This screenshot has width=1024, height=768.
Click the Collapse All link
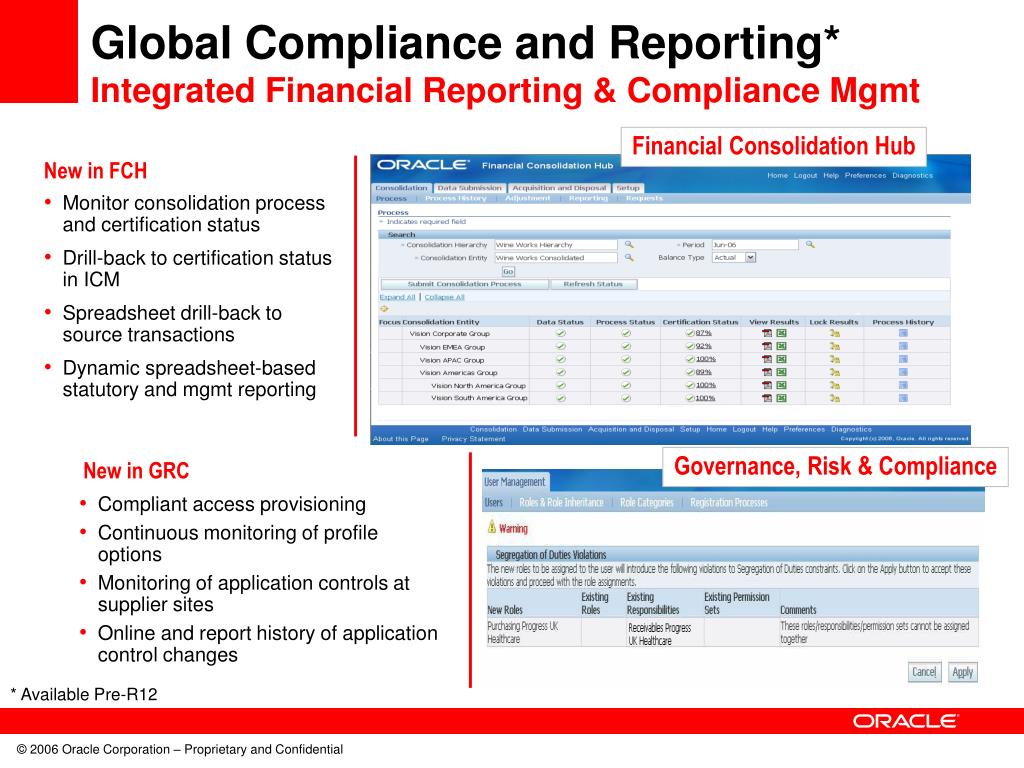click(x=444, y=297)
